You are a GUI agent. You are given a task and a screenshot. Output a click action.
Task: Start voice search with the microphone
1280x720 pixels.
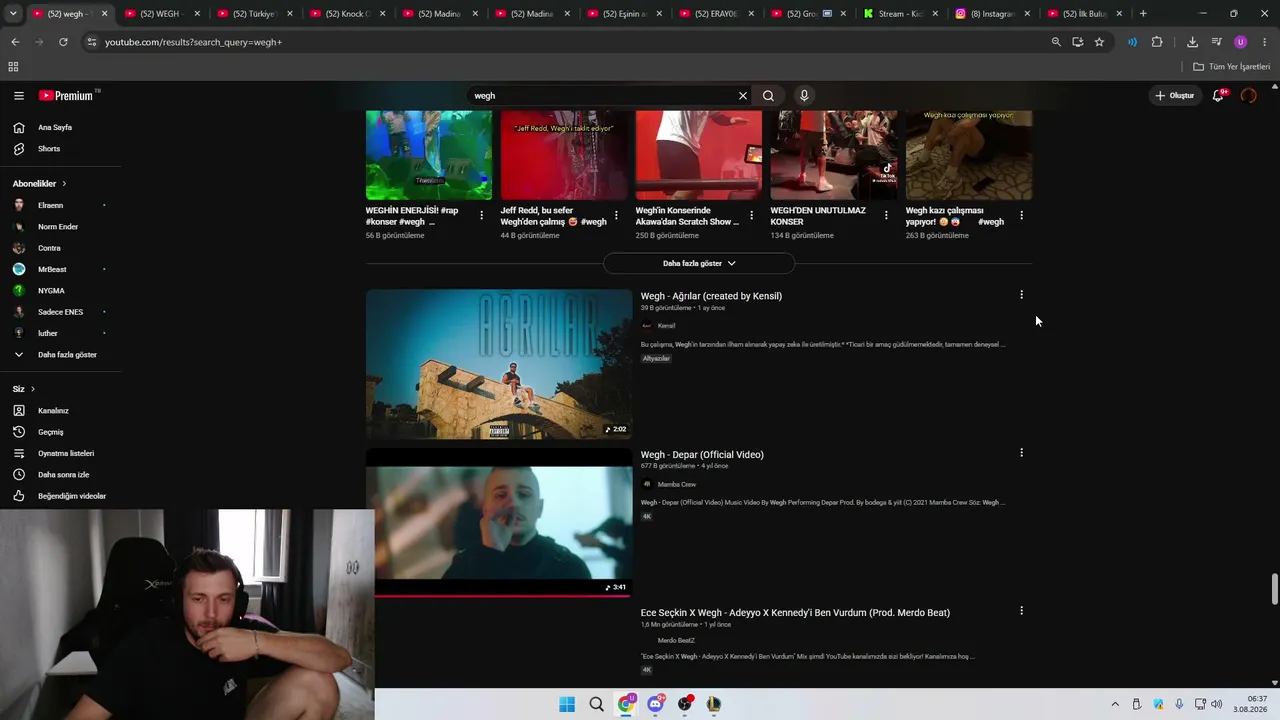(x=804, y=96)
